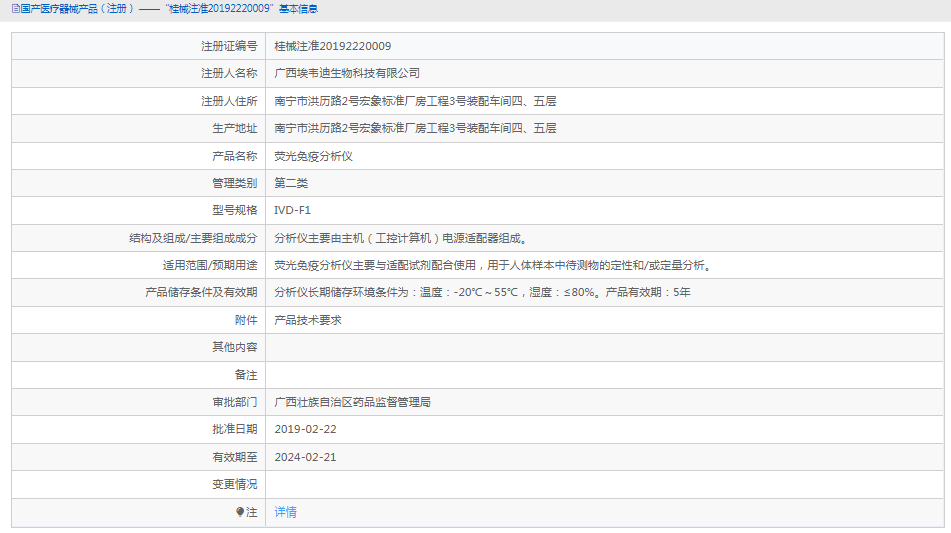Image resolution: width=951 pixels, height=533 pixels.
Task: Select approval date 2019-02-22
Action: click(305, 429)
